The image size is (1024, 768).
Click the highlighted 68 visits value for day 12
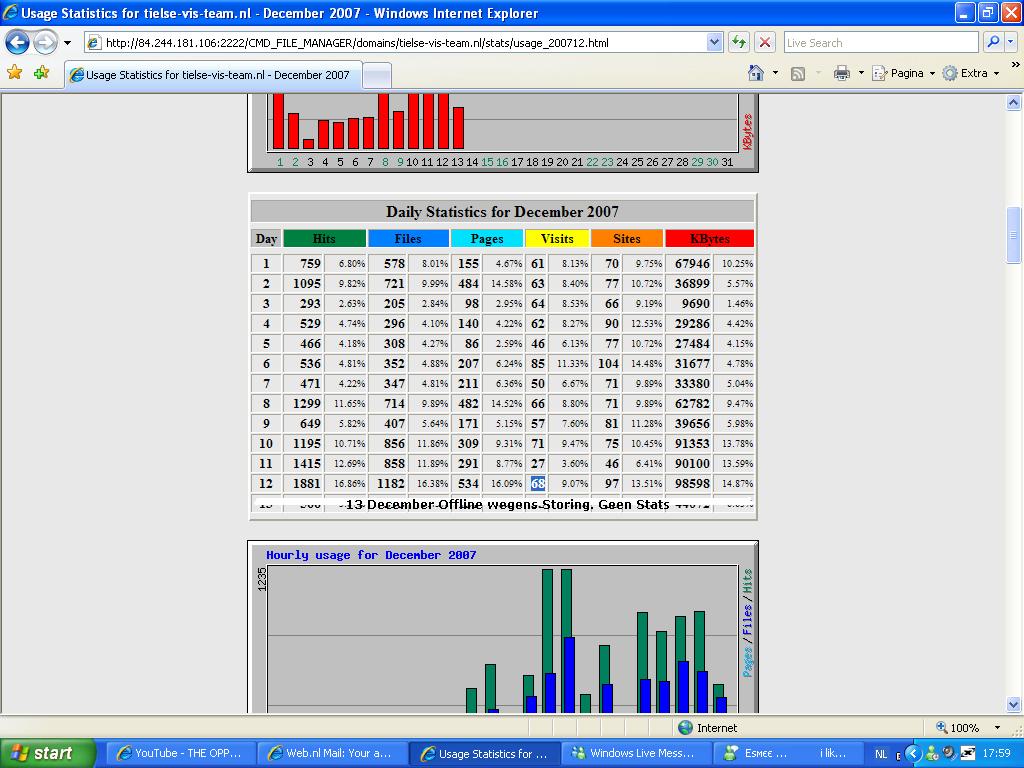tap(538, 484)
